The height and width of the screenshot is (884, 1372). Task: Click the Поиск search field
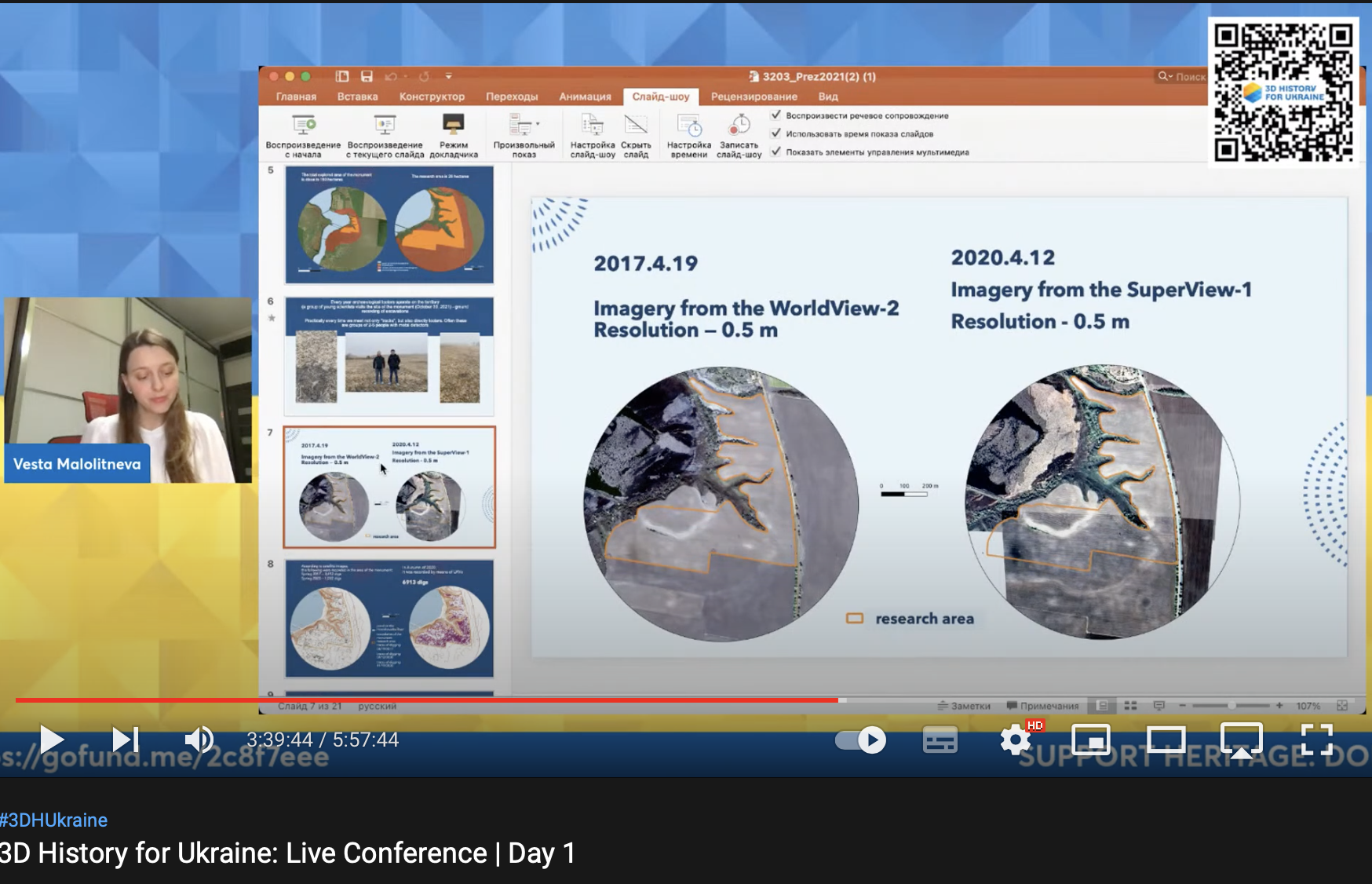(1181, 76)
